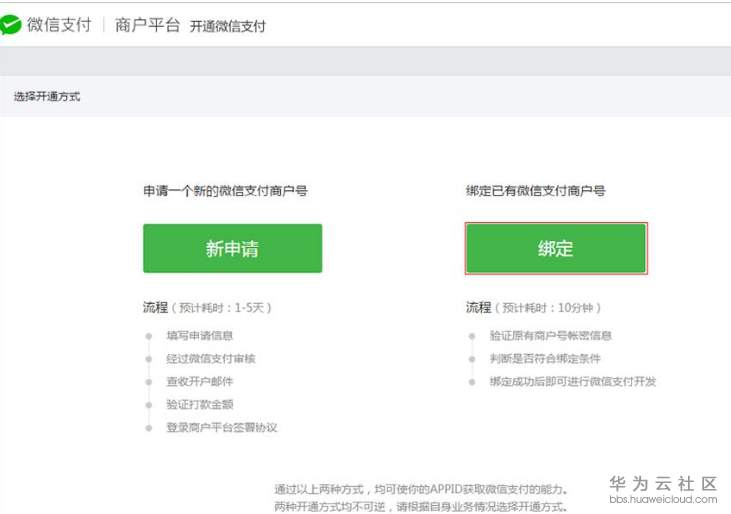Click step 判断是否符合绑定条件
The image size is (731, 514).
tap(545, 358)
